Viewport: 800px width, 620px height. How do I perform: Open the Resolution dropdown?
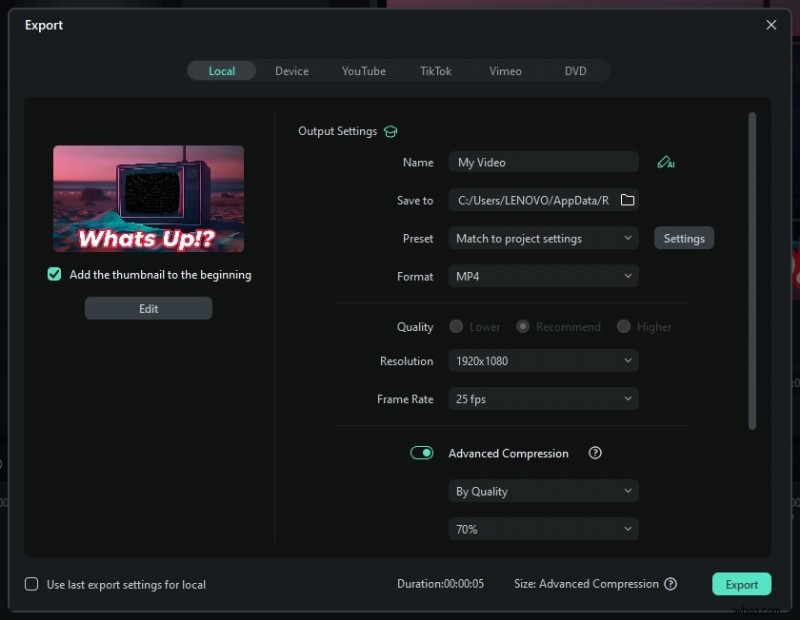(543, 361)
